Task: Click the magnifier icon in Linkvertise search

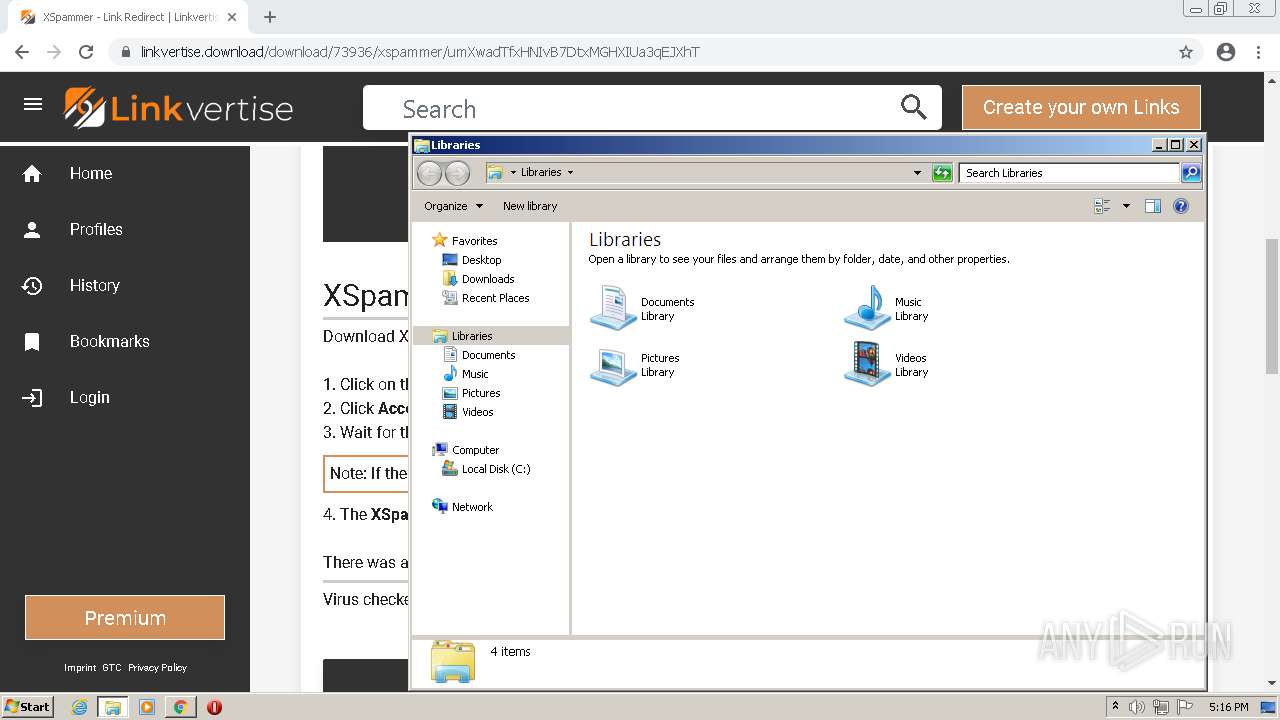Action: pos(914,107)
